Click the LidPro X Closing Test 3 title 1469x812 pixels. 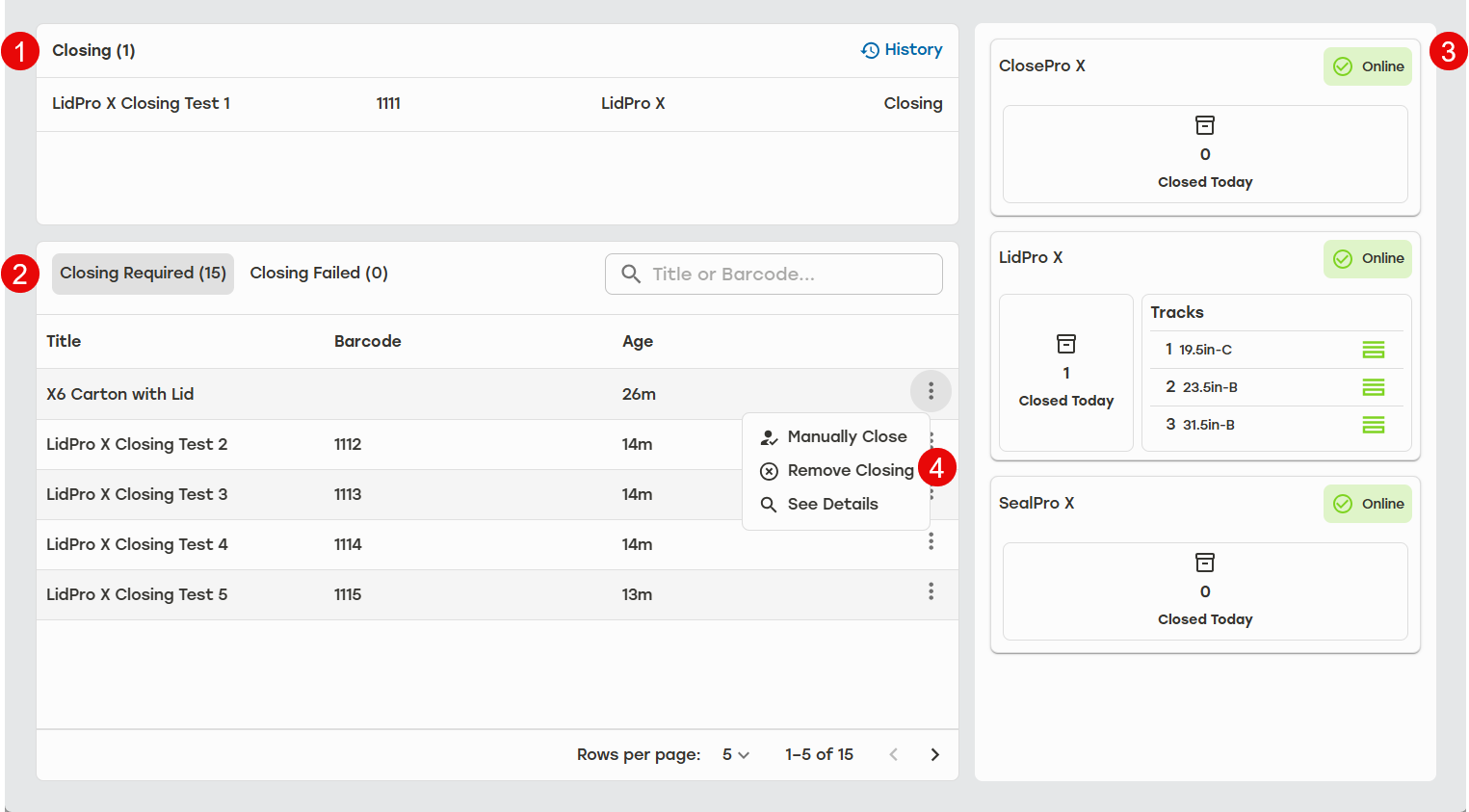[137, 495]
